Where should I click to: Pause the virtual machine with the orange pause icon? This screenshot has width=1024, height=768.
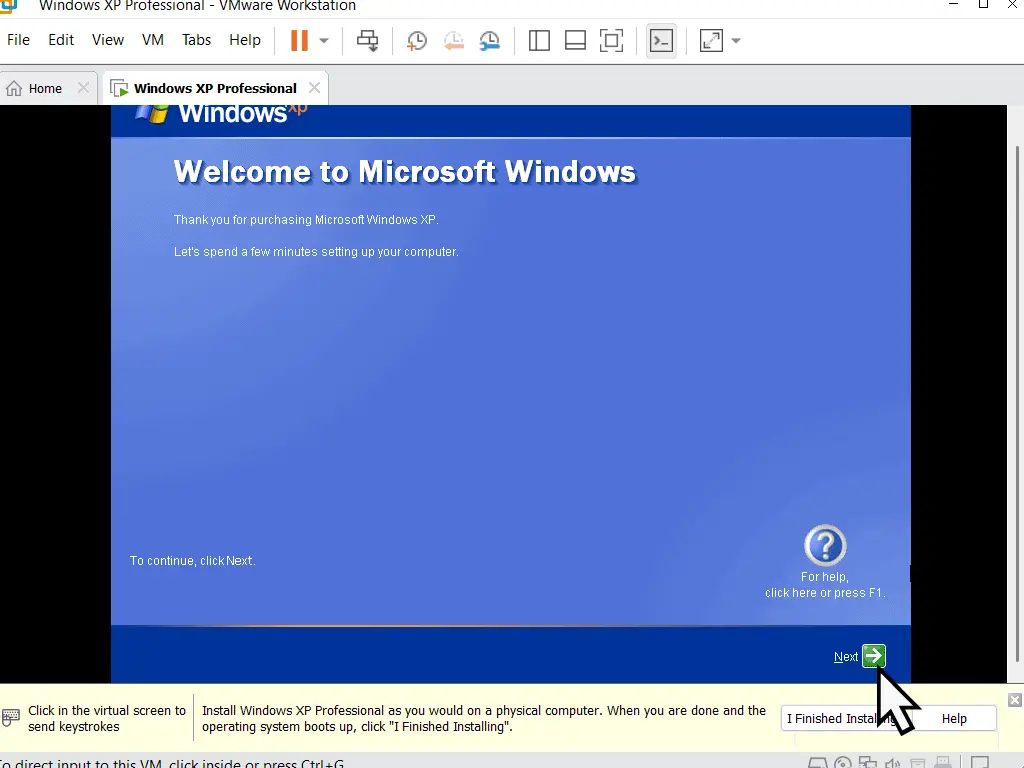coord(299,40)
